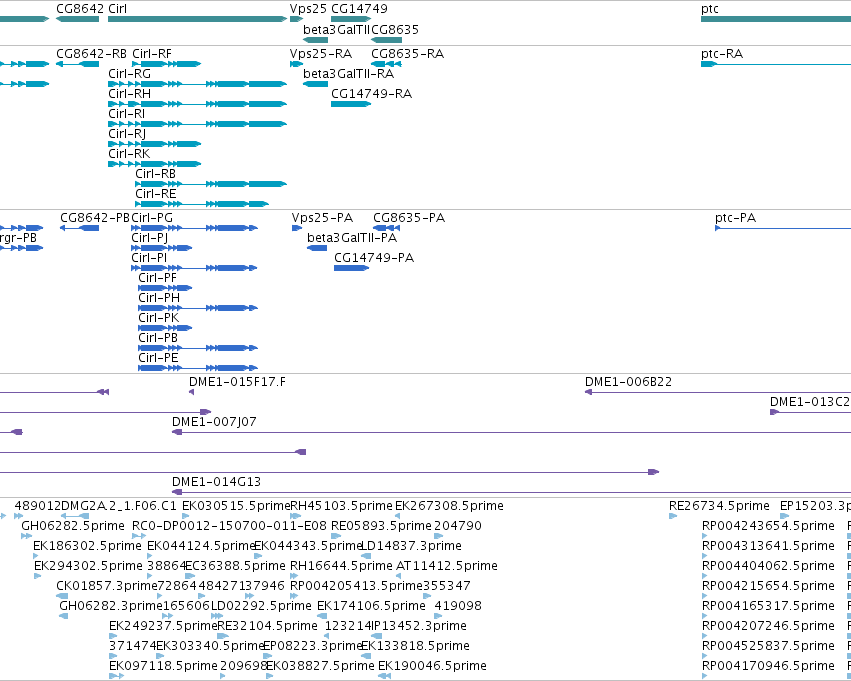Select the Vps25 gene label
Screen dimensions: 851x681
click(308, 9)
